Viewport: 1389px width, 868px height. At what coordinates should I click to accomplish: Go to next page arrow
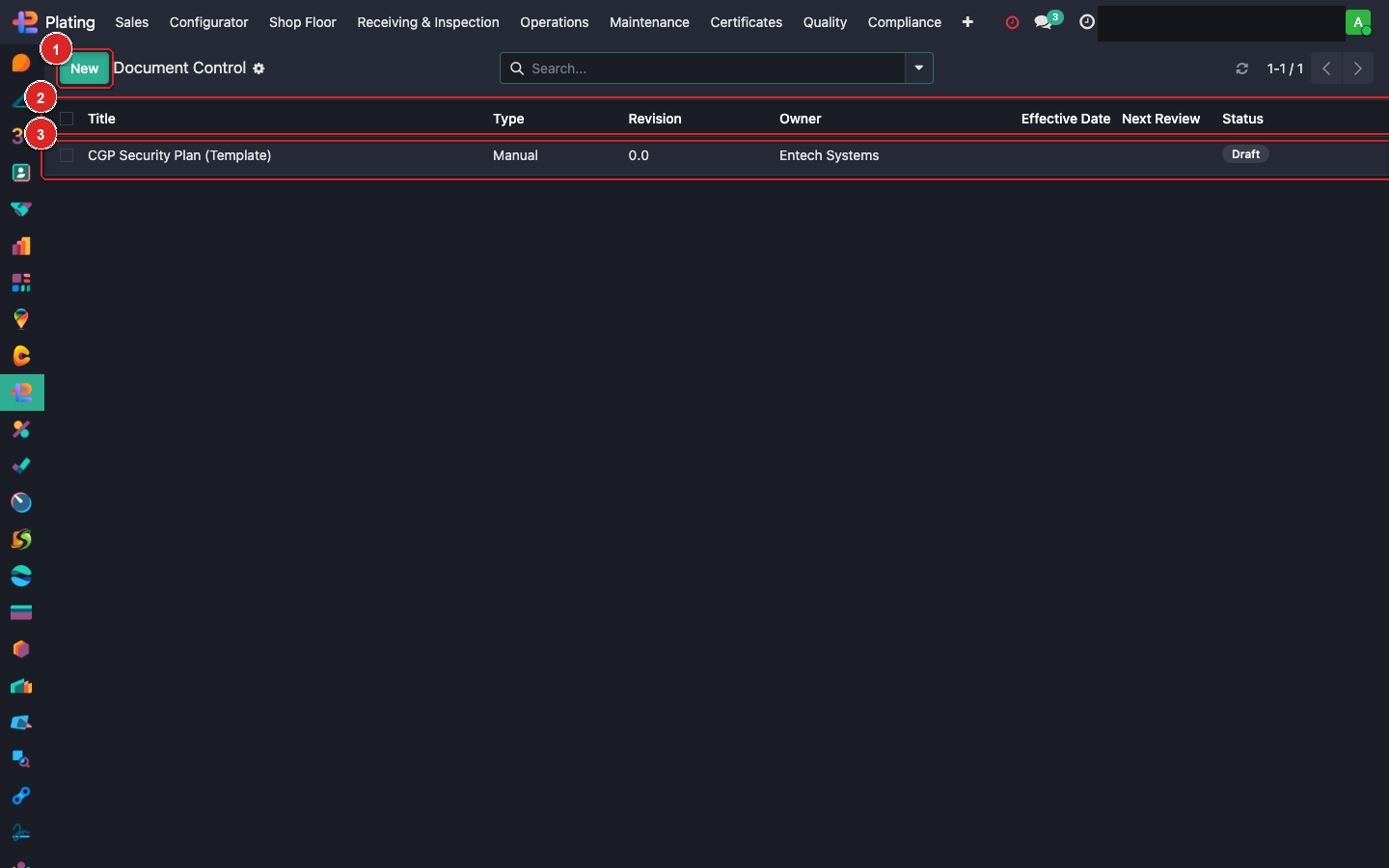tap(1358, 68)
